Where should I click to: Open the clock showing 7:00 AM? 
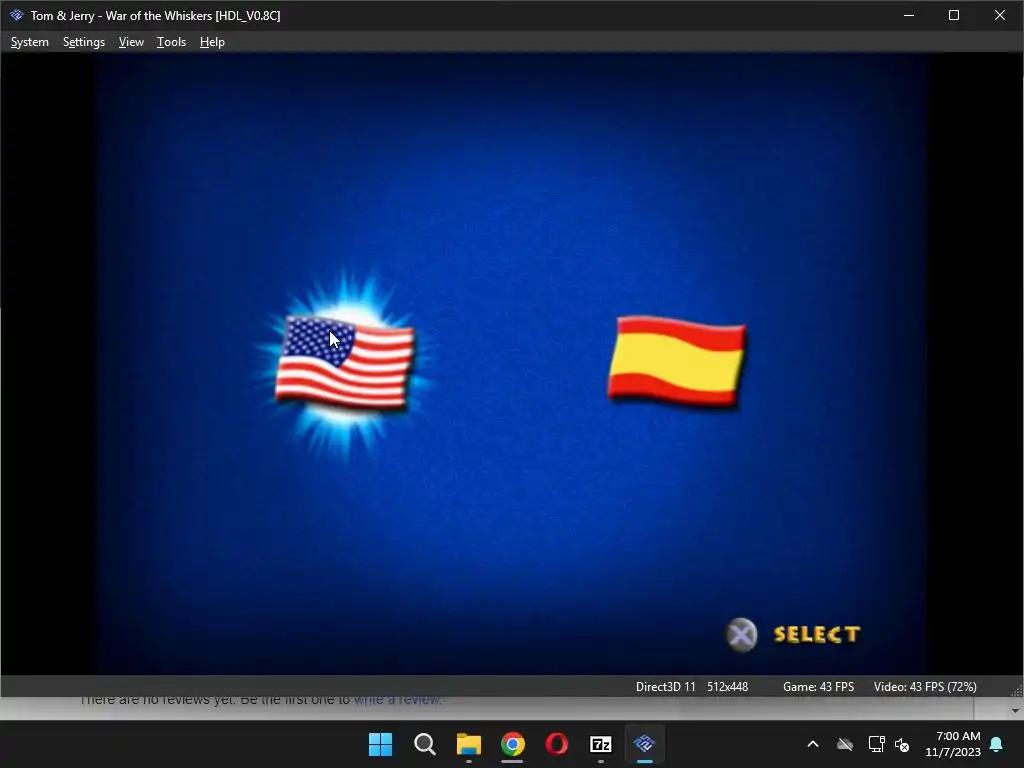953,744
